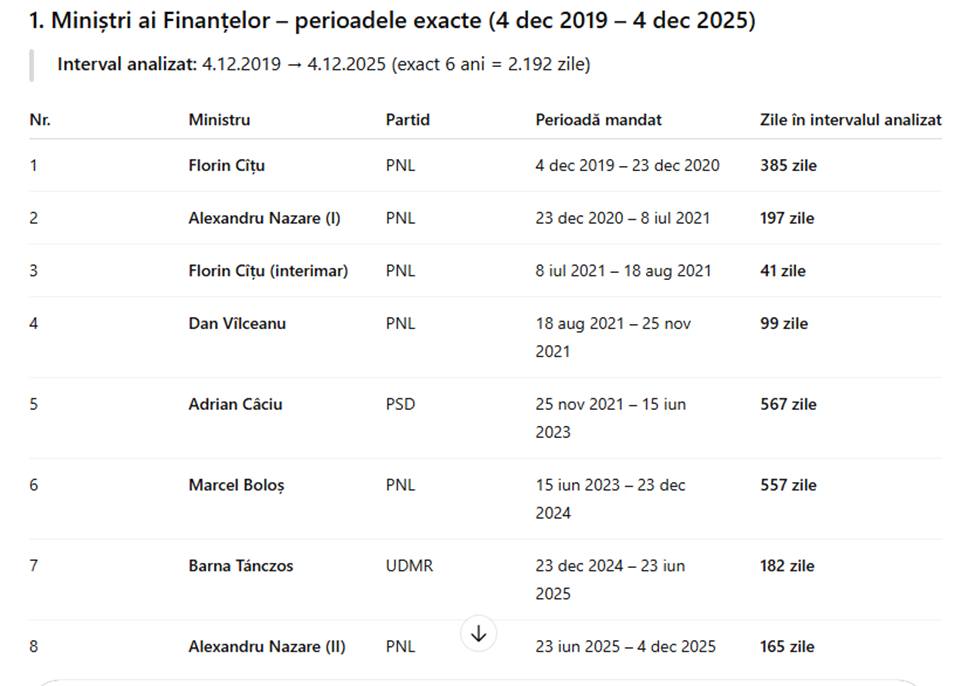Click the "Nr." column header

click(40, 120)
